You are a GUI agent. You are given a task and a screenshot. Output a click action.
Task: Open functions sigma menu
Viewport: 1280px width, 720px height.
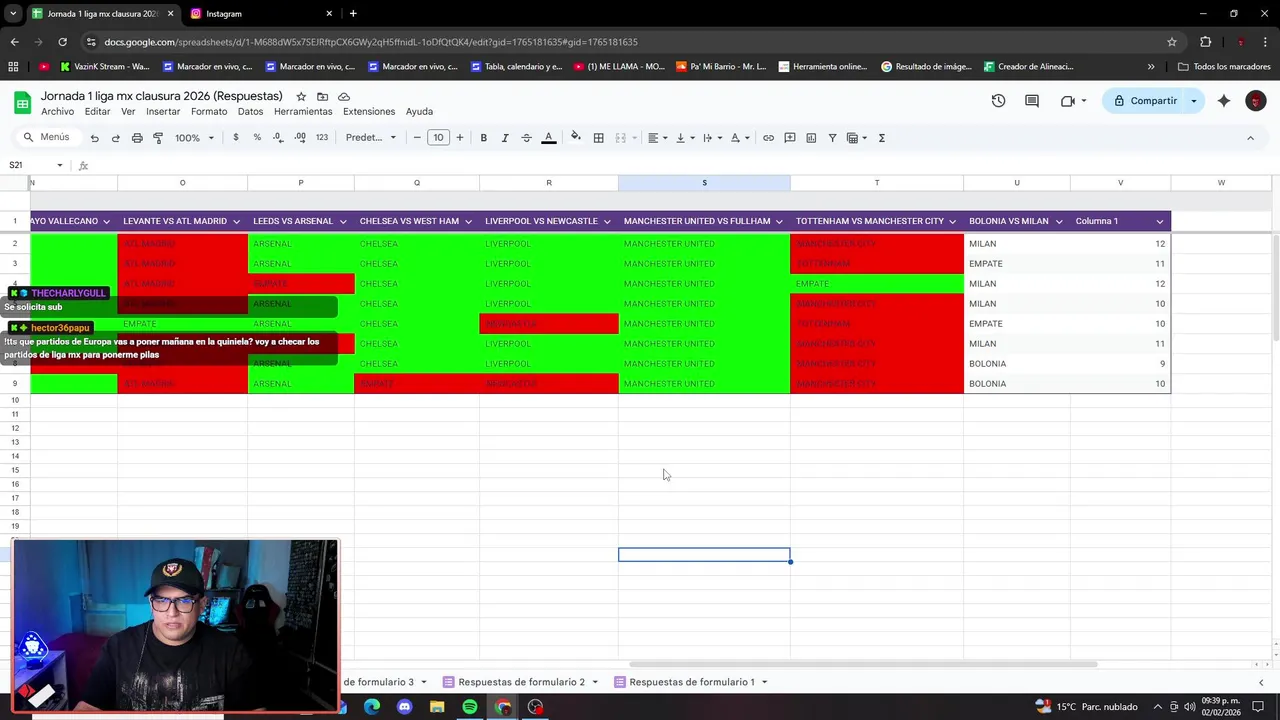click(881, 138)
